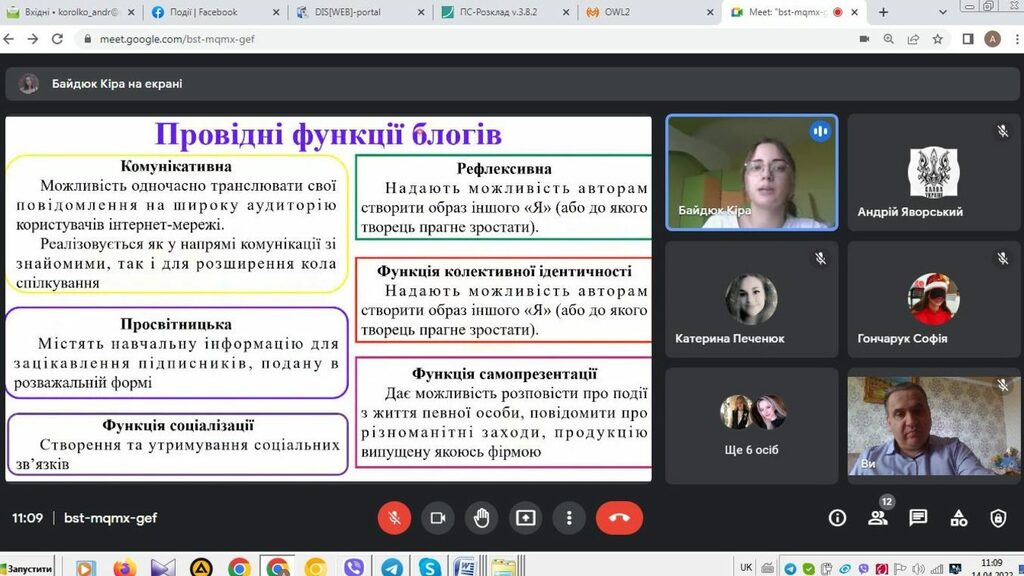Open the chat messages panel
Viewport: 1024px width, 576px height.
point(918,518)
